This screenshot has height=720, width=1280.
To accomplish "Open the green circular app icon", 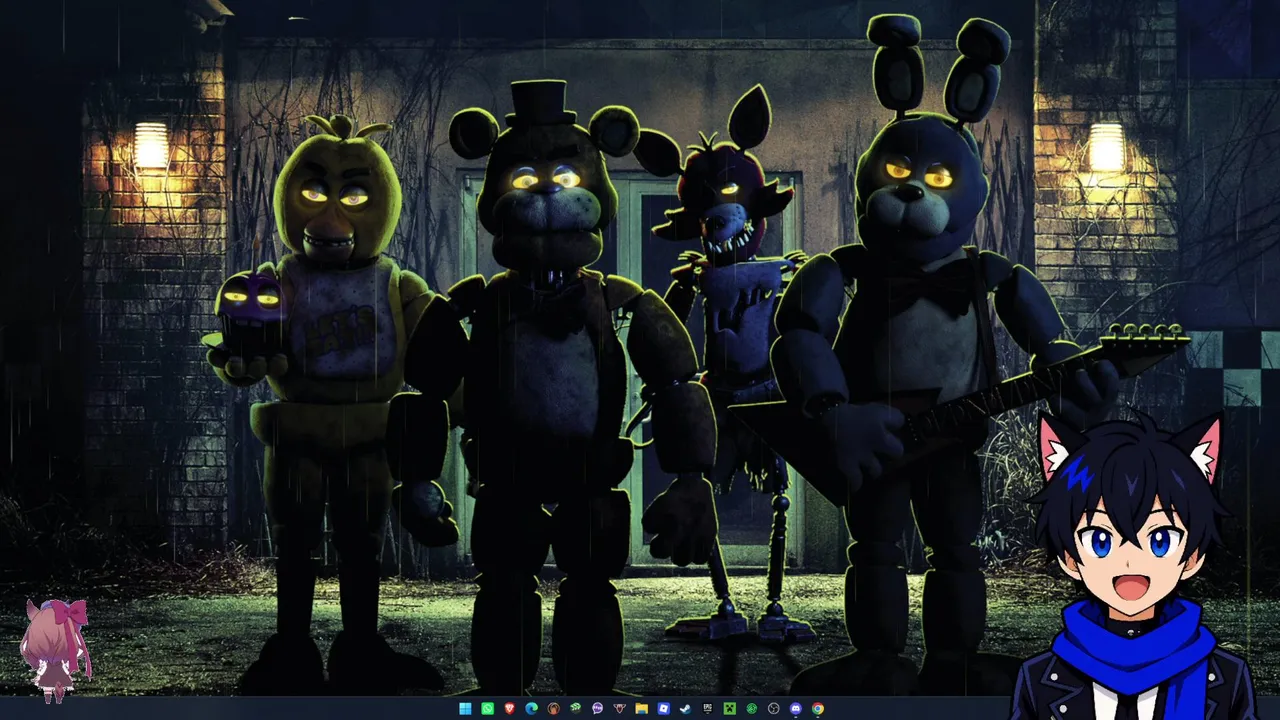I will (x=751, y=709).
